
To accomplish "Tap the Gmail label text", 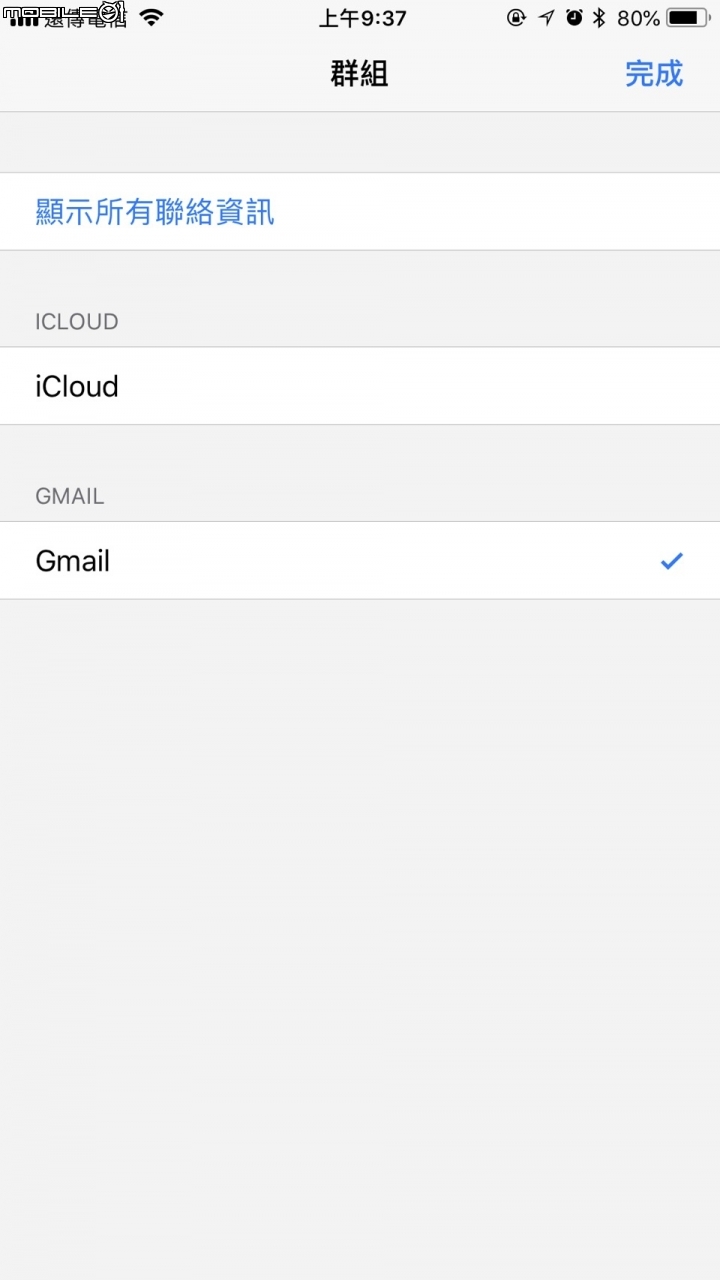I will point(73,561).
